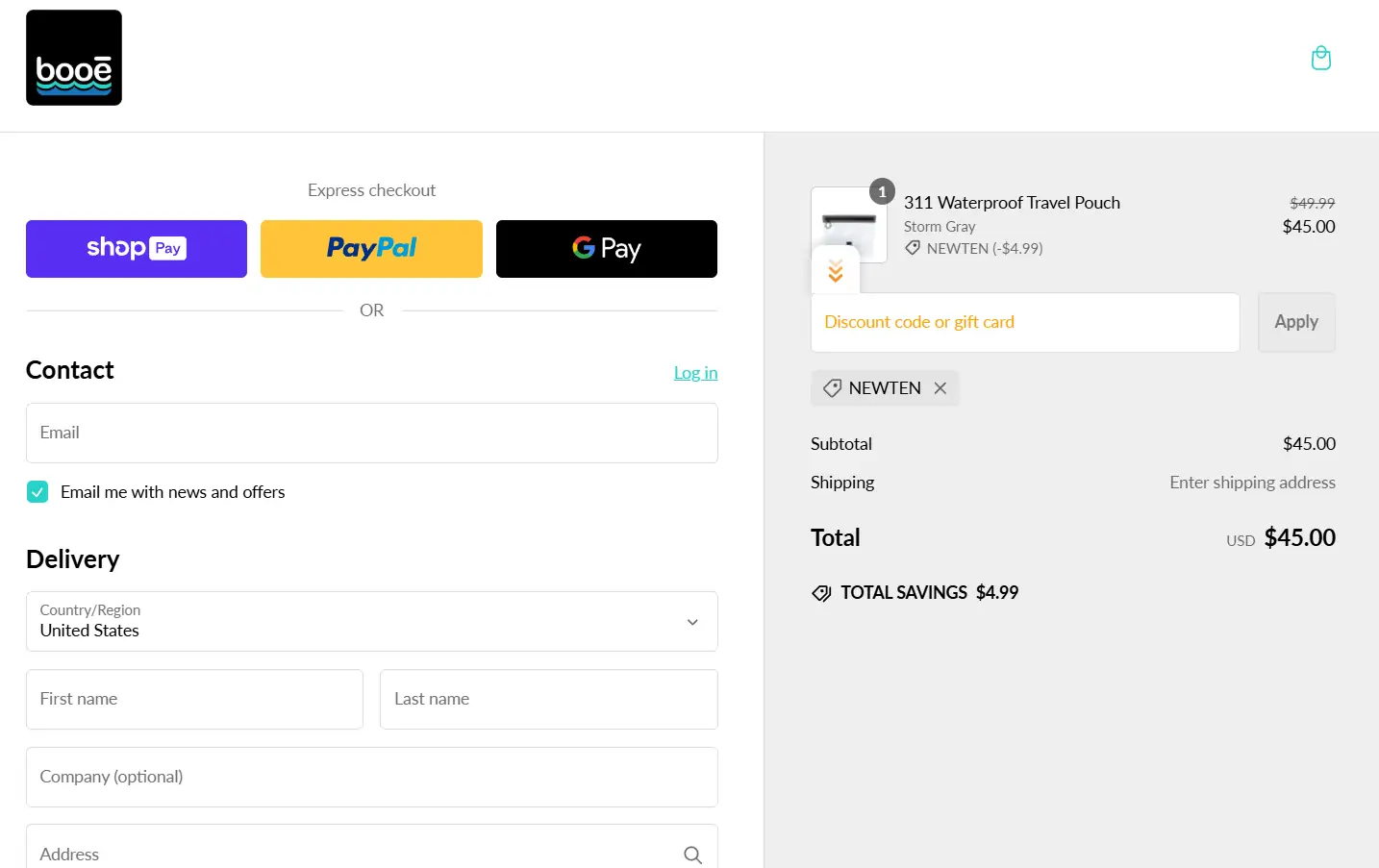
Task: Select the PayPal express checkout option
Action: click(x=371, y=248)
